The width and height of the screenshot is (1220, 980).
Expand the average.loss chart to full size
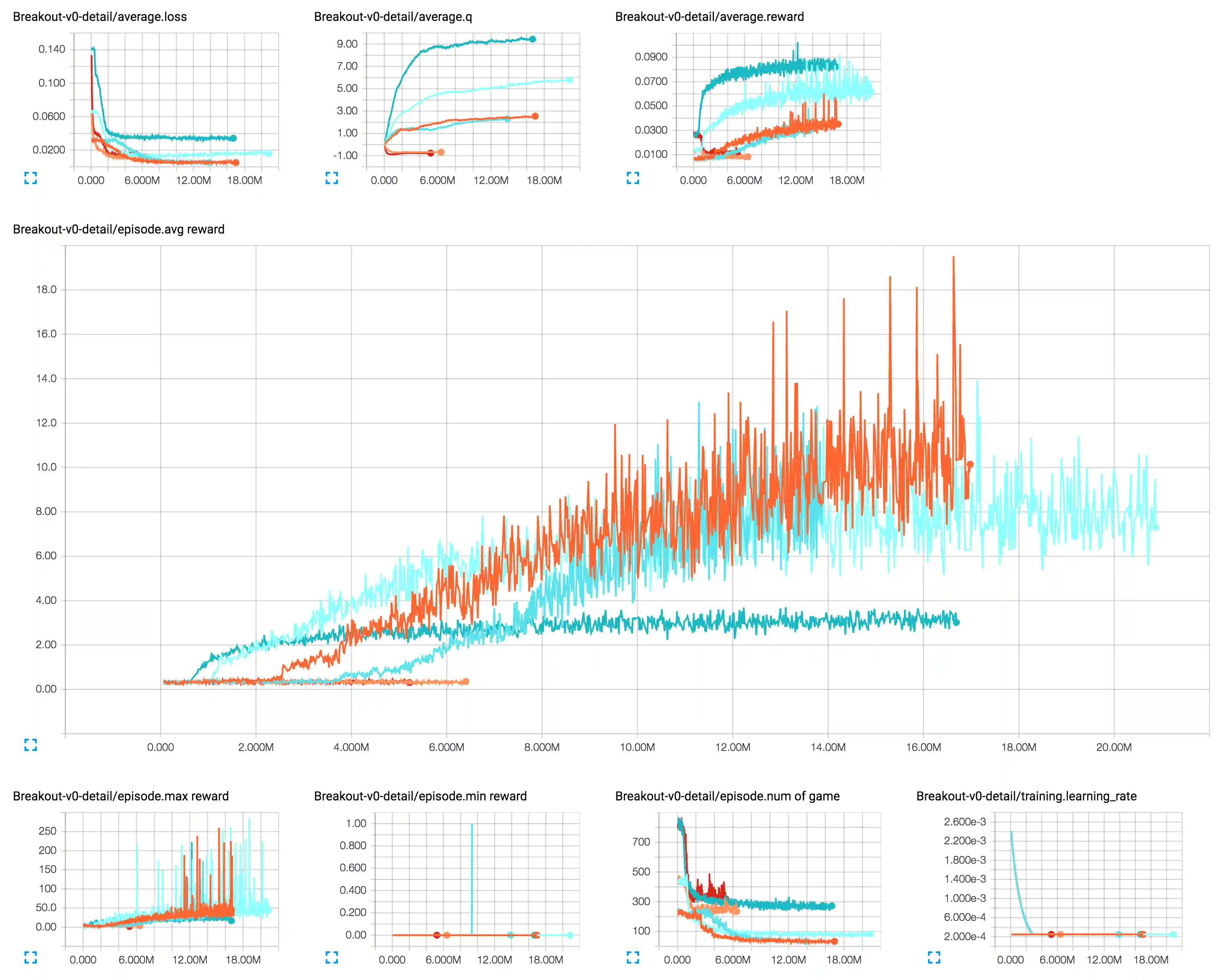(31, 178)
